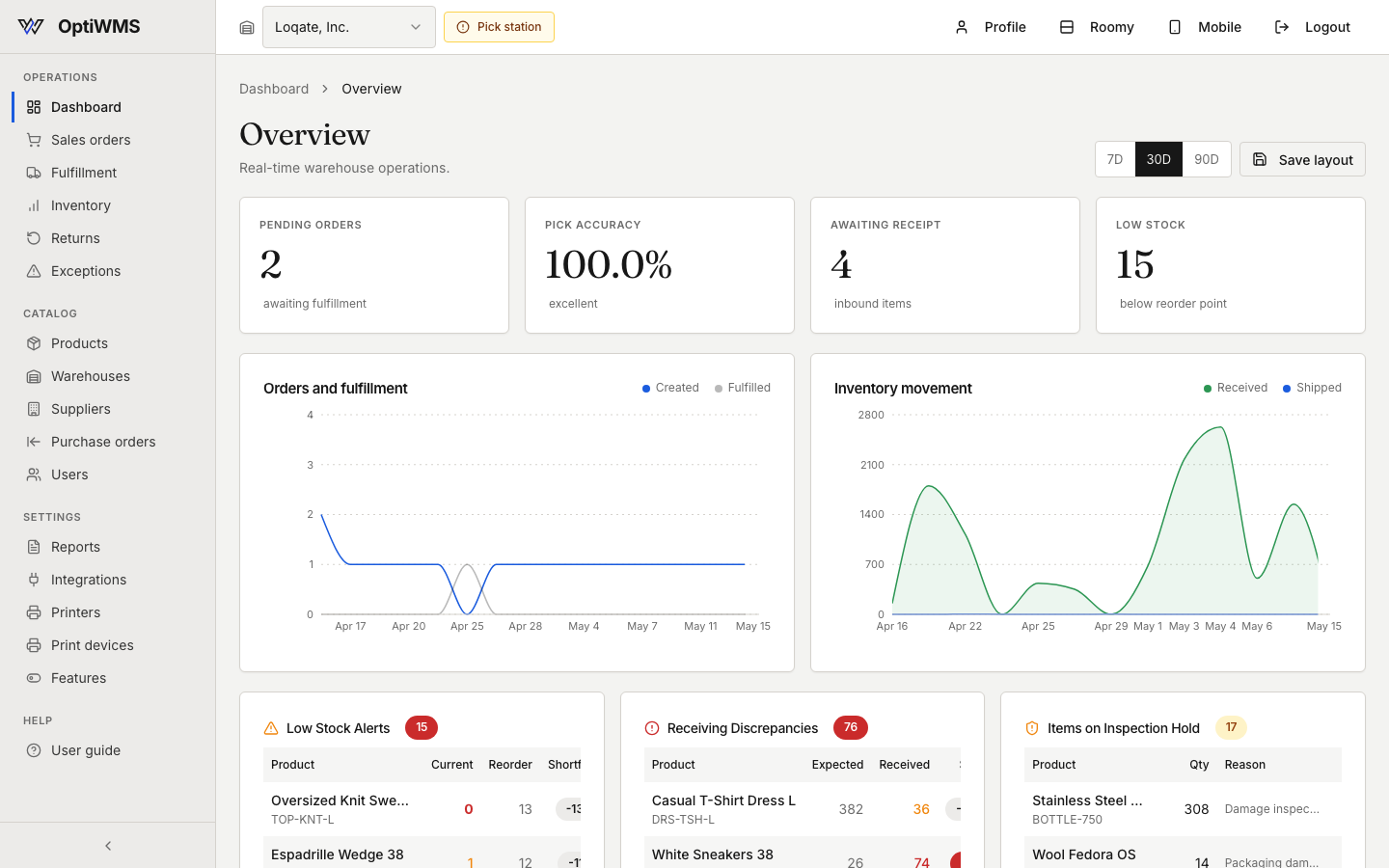Click the Pick Accuracy 100.0% card
Screen dimensions: 1389x868
[660, 265]
